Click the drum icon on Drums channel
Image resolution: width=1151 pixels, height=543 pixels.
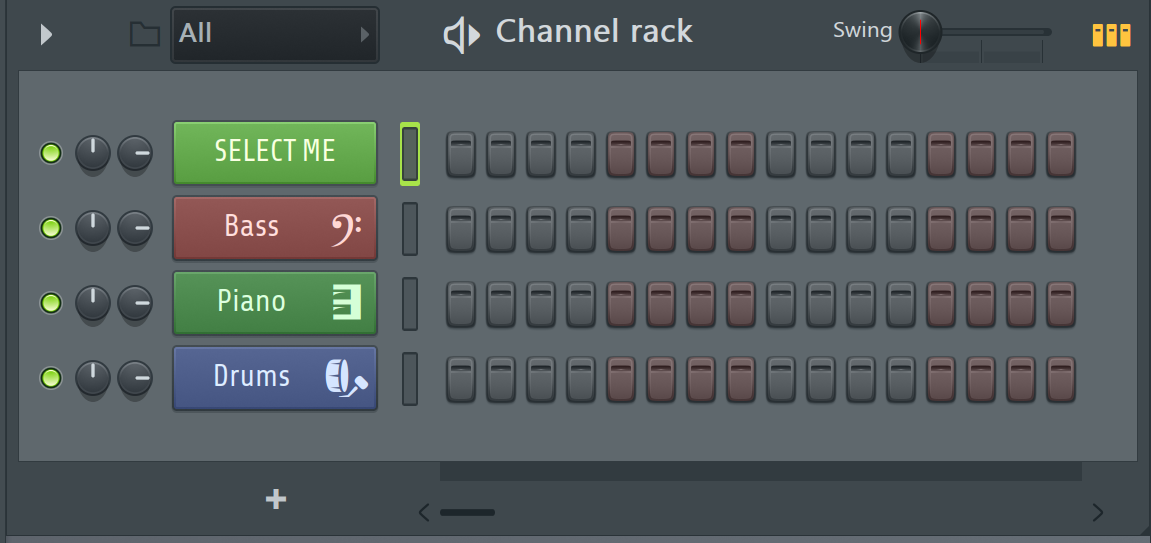[x=346, y=378]
